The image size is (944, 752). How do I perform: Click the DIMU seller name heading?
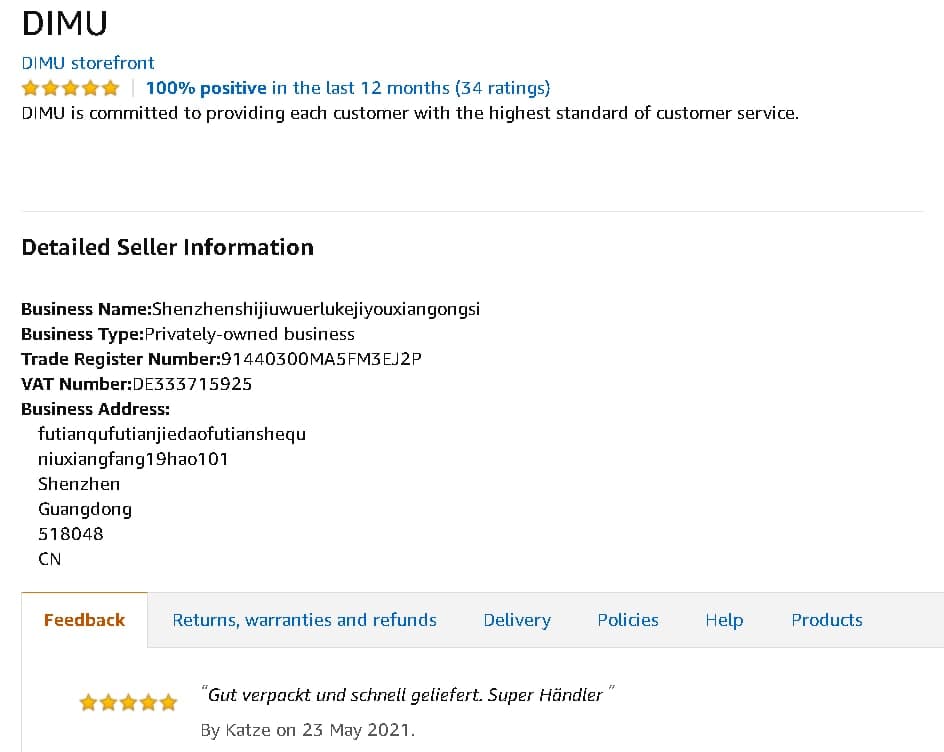(x=64, y=23)
